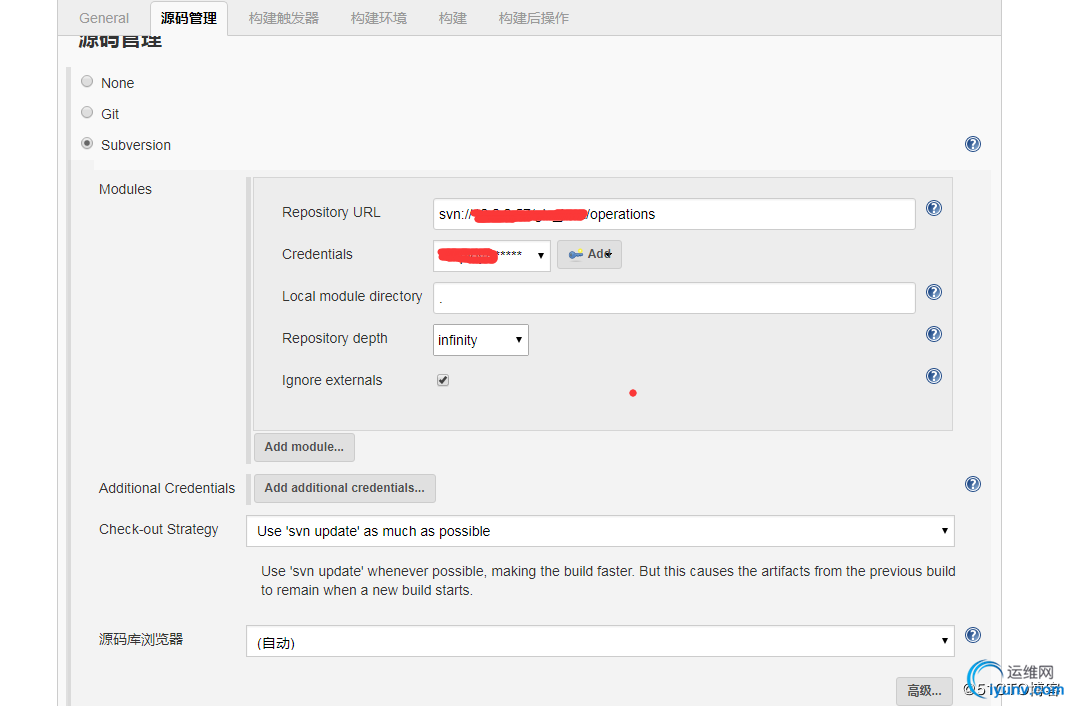1070x706 pixels.
Task: Click the Additional Credentials label
Action: 167,488
